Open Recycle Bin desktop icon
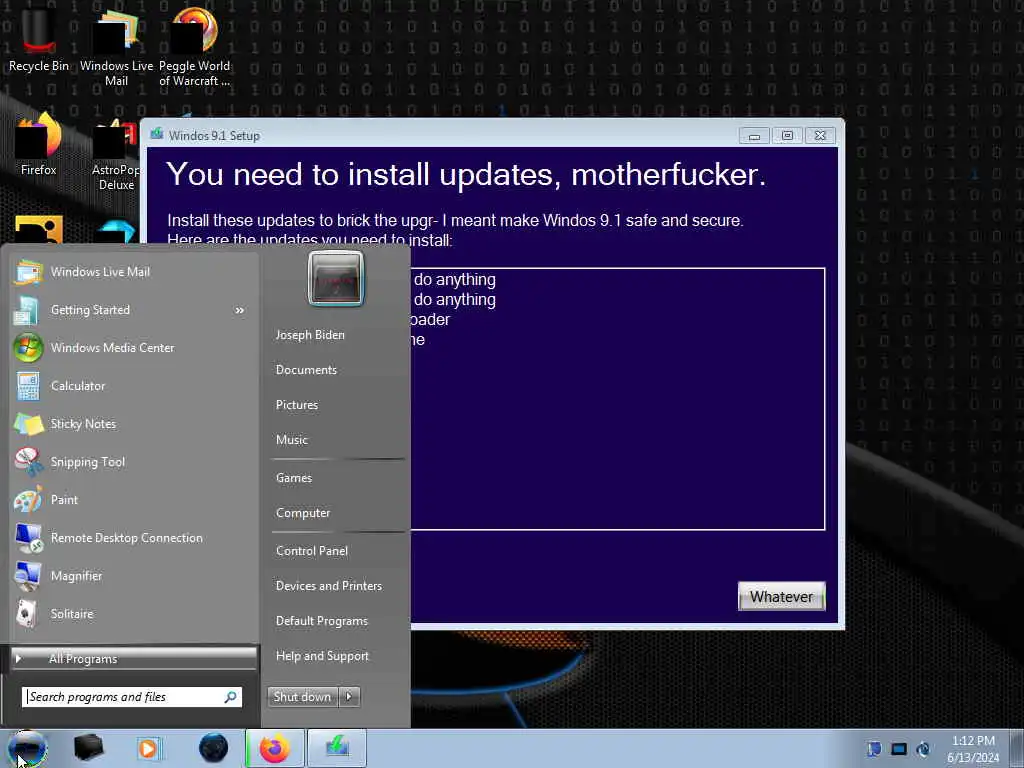 click(39, 38)
